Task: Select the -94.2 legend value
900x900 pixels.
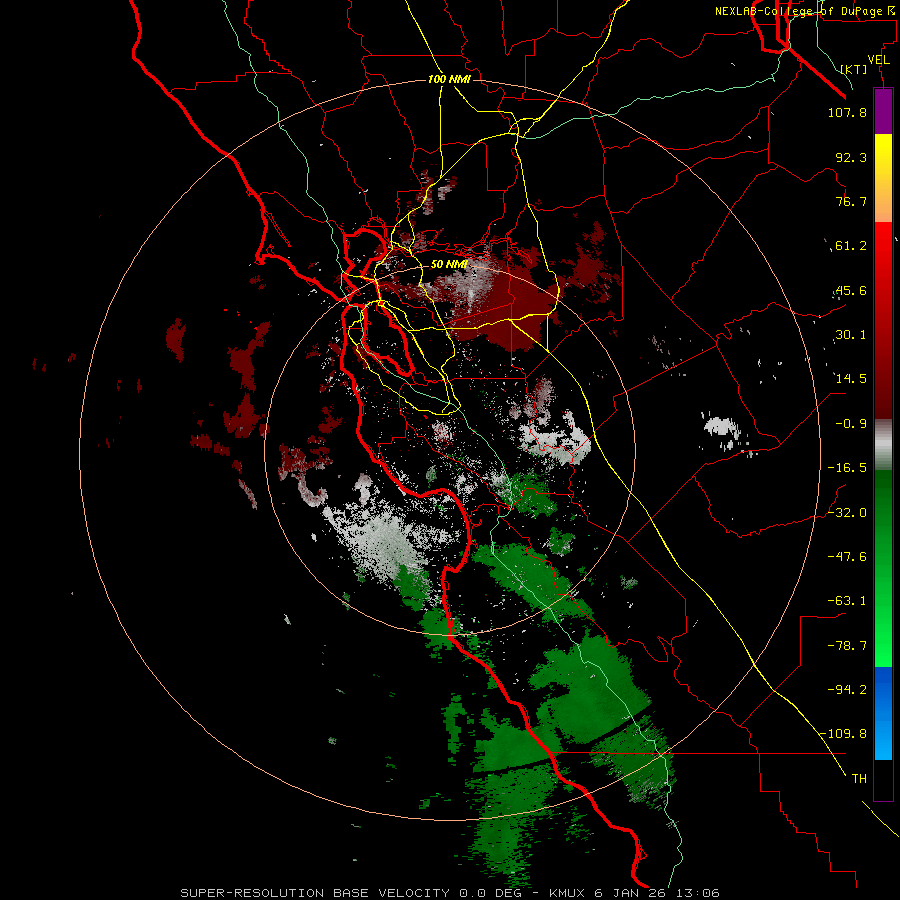Action: pos(847,689)
